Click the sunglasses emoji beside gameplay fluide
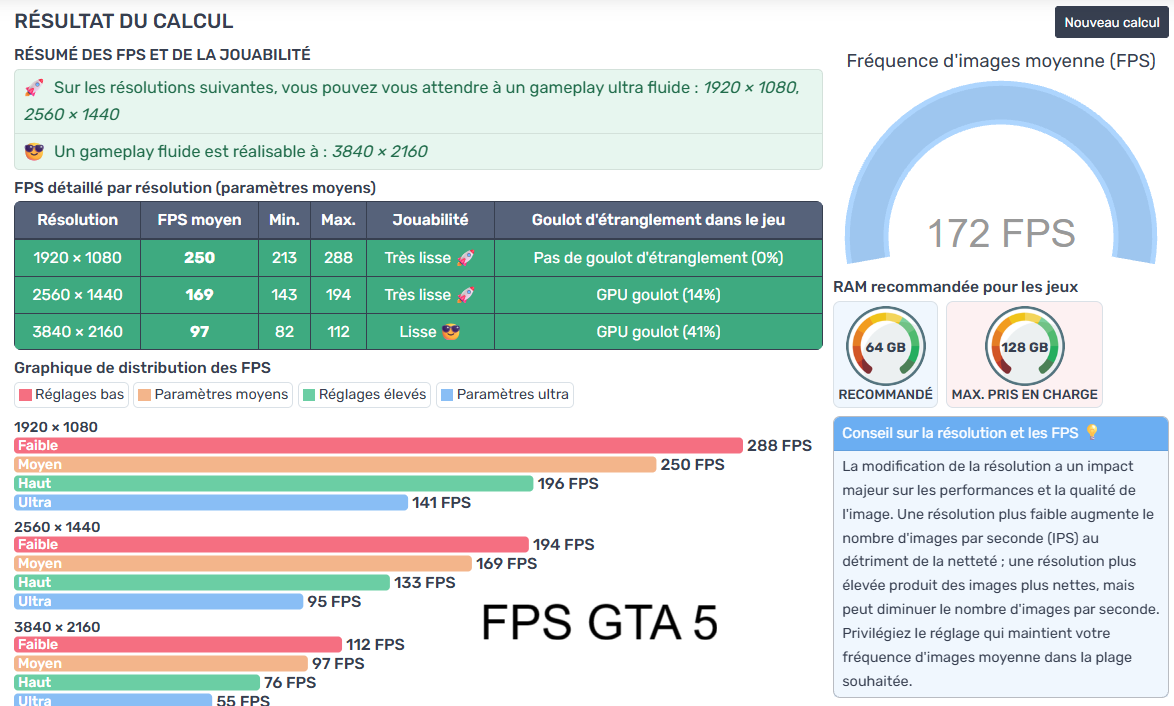The width and height of the screenshot is (1174, 706). (x=34, y=152)
